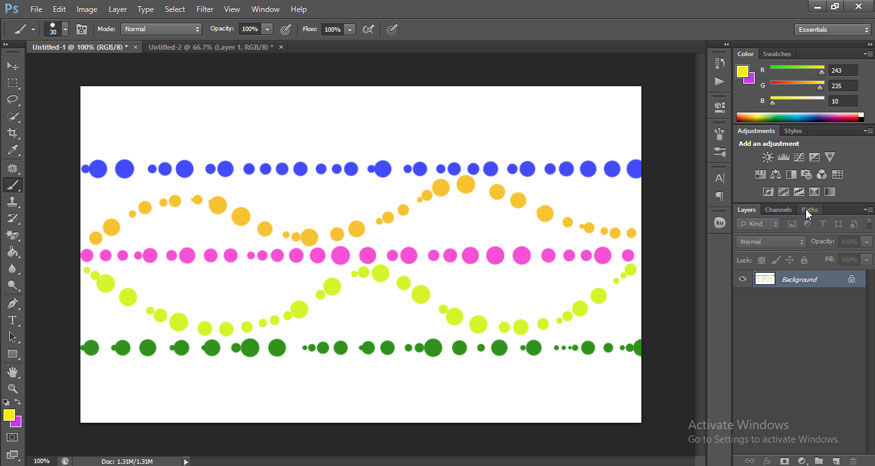Click the Zoom tool in toolbox
Viewport: 875px width, 466px height.
pos(13,388)
